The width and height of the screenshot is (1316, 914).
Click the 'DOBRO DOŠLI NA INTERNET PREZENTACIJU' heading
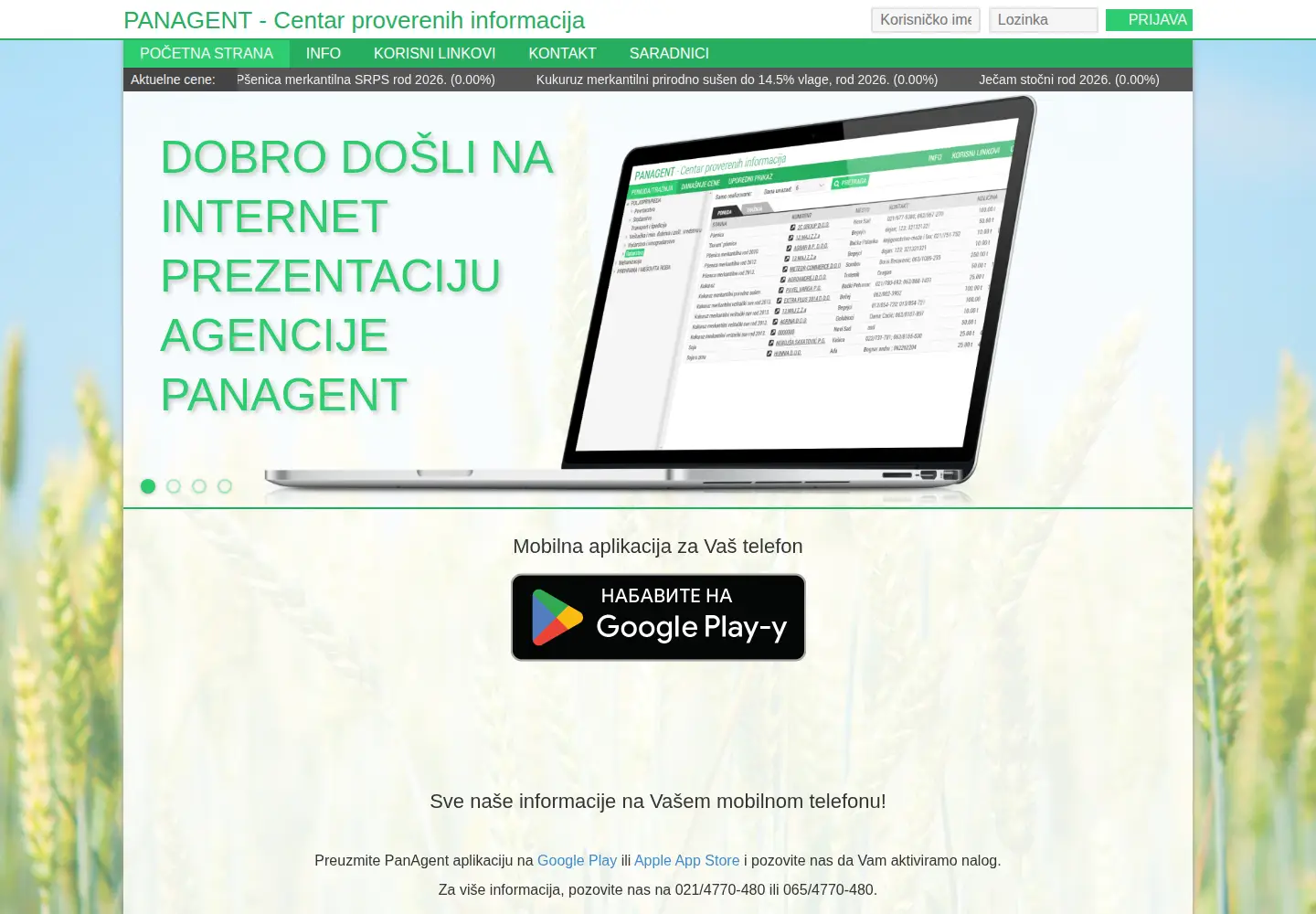(357, 276)
